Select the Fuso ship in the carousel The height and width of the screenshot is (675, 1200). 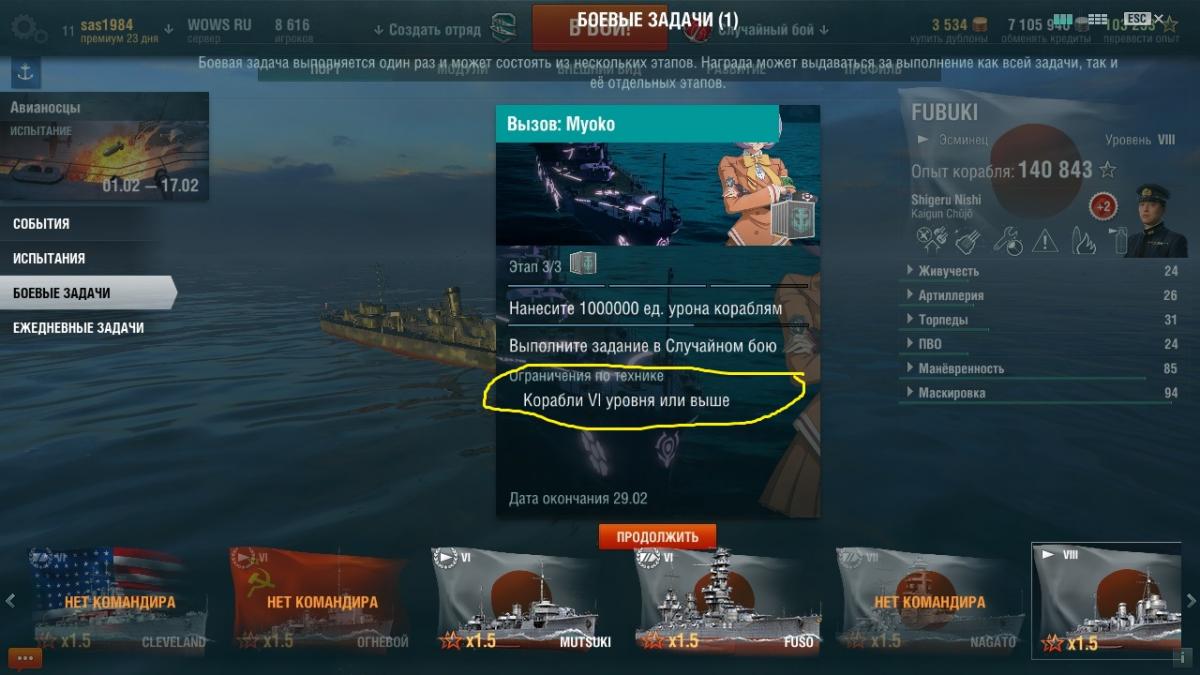point(727,600)
